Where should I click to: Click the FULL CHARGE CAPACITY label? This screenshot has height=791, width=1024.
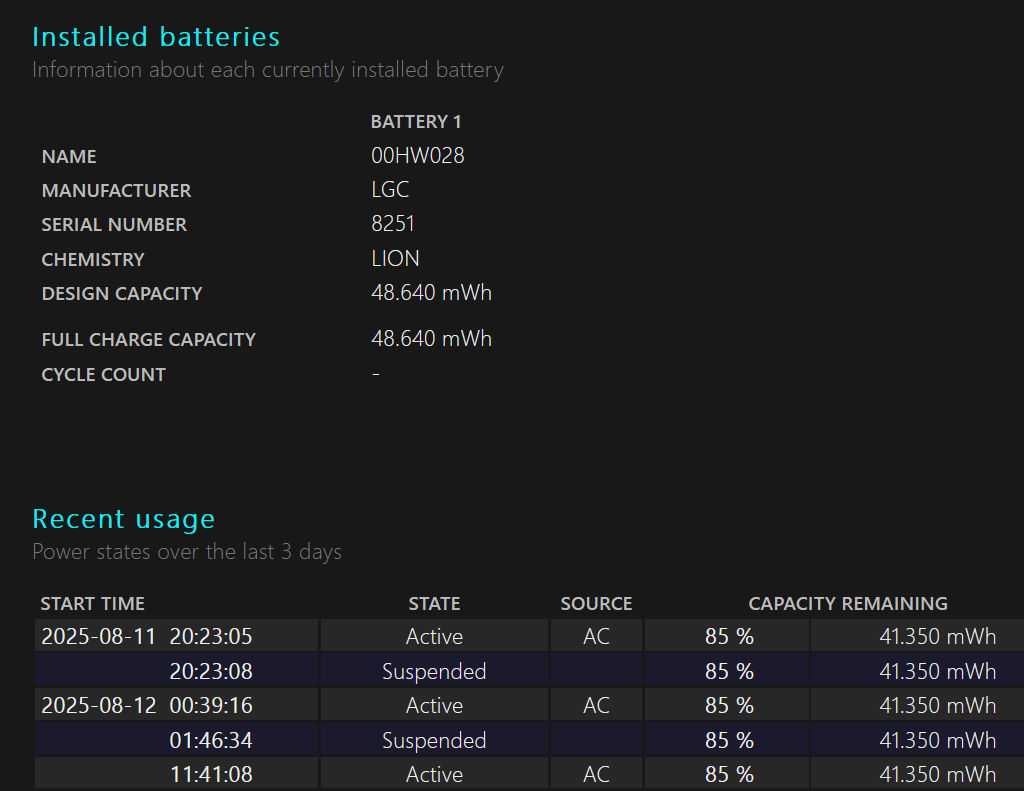149,340
